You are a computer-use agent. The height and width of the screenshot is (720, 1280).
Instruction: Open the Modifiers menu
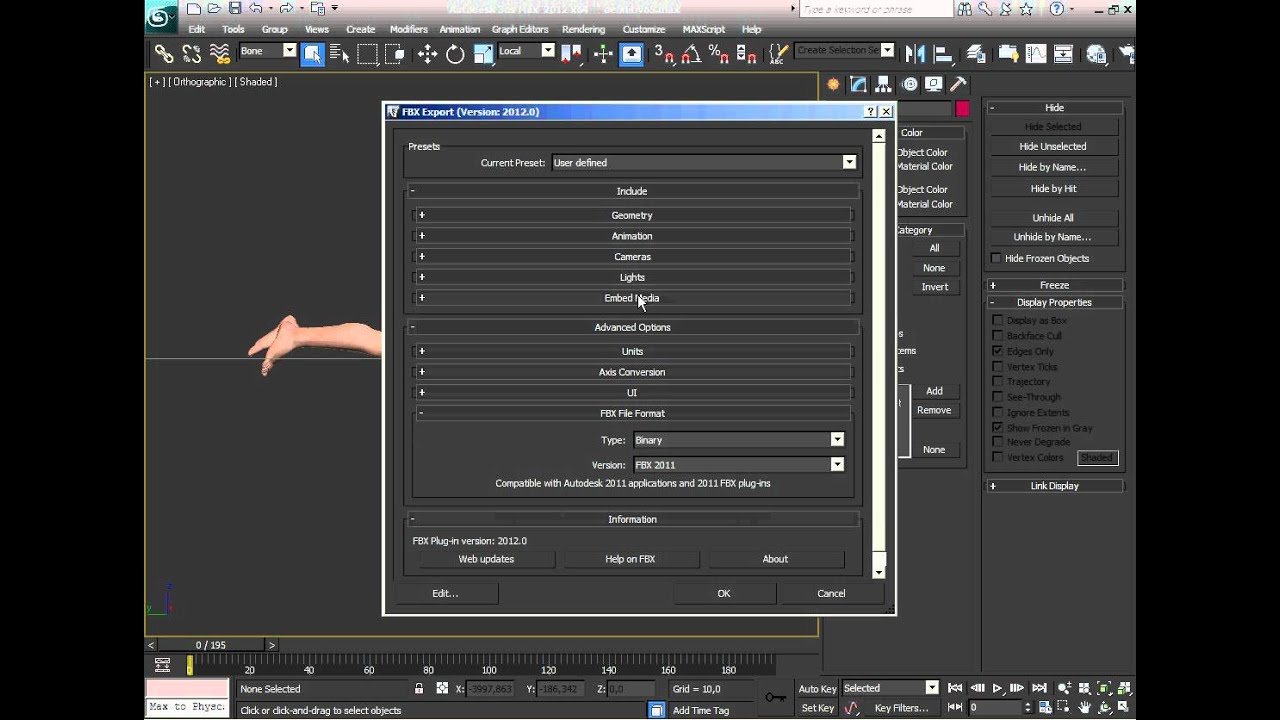pos(408,29)
